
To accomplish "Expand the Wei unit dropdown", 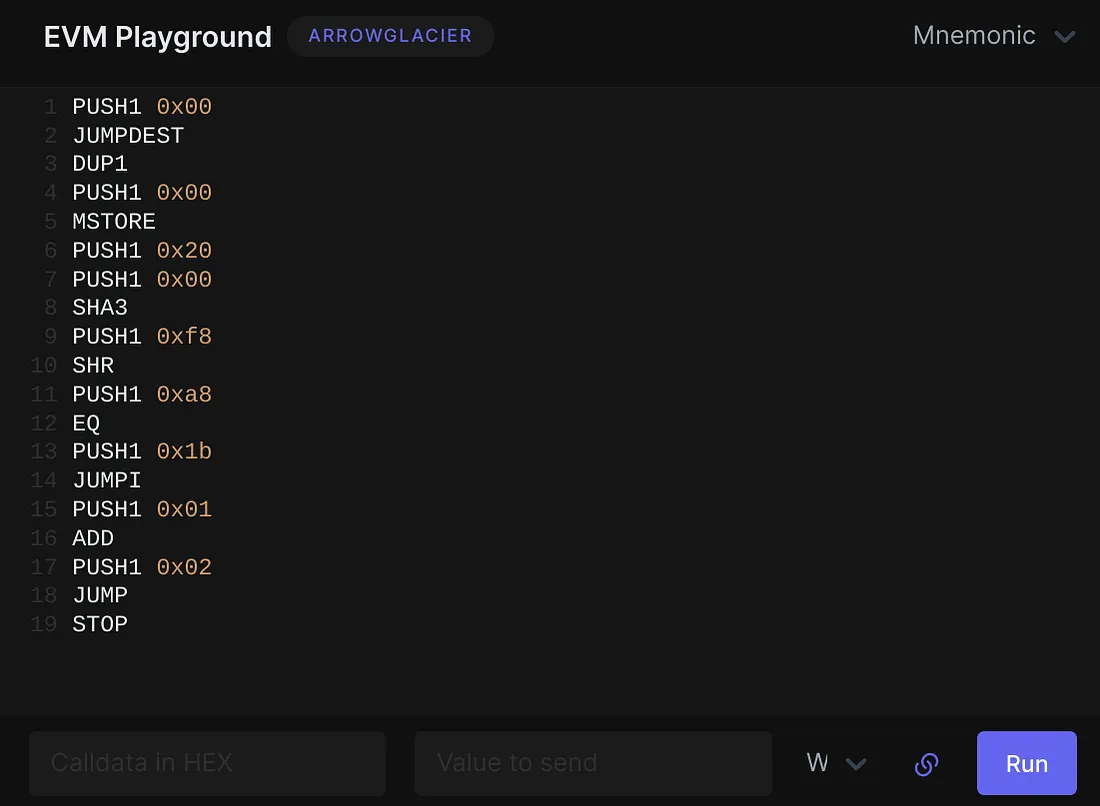I will (x=835, y=764).
